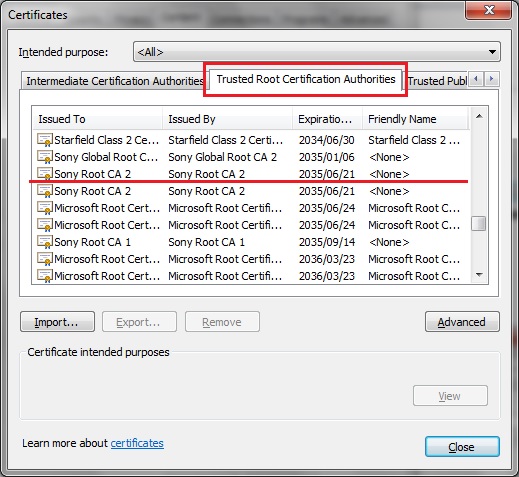Click the Sony Global Root certificate icon
Image resolution: width=519 pixels, height=477 pixels.
click(45, 157)
